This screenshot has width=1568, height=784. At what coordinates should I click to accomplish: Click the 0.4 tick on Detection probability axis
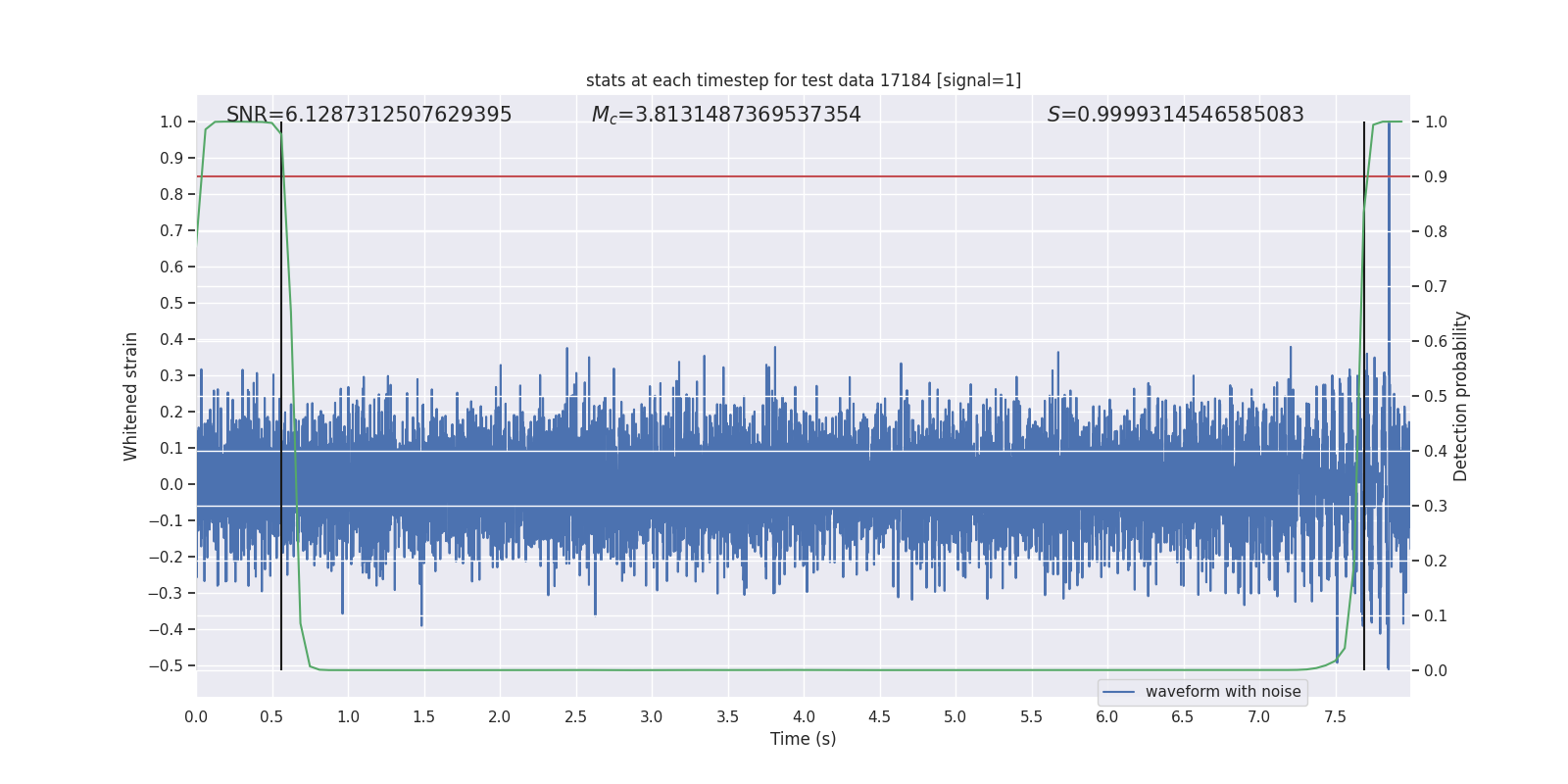click(1436, 451)
